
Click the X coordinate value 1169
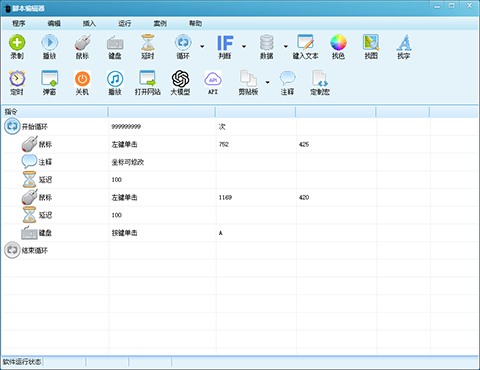point(225,197)
